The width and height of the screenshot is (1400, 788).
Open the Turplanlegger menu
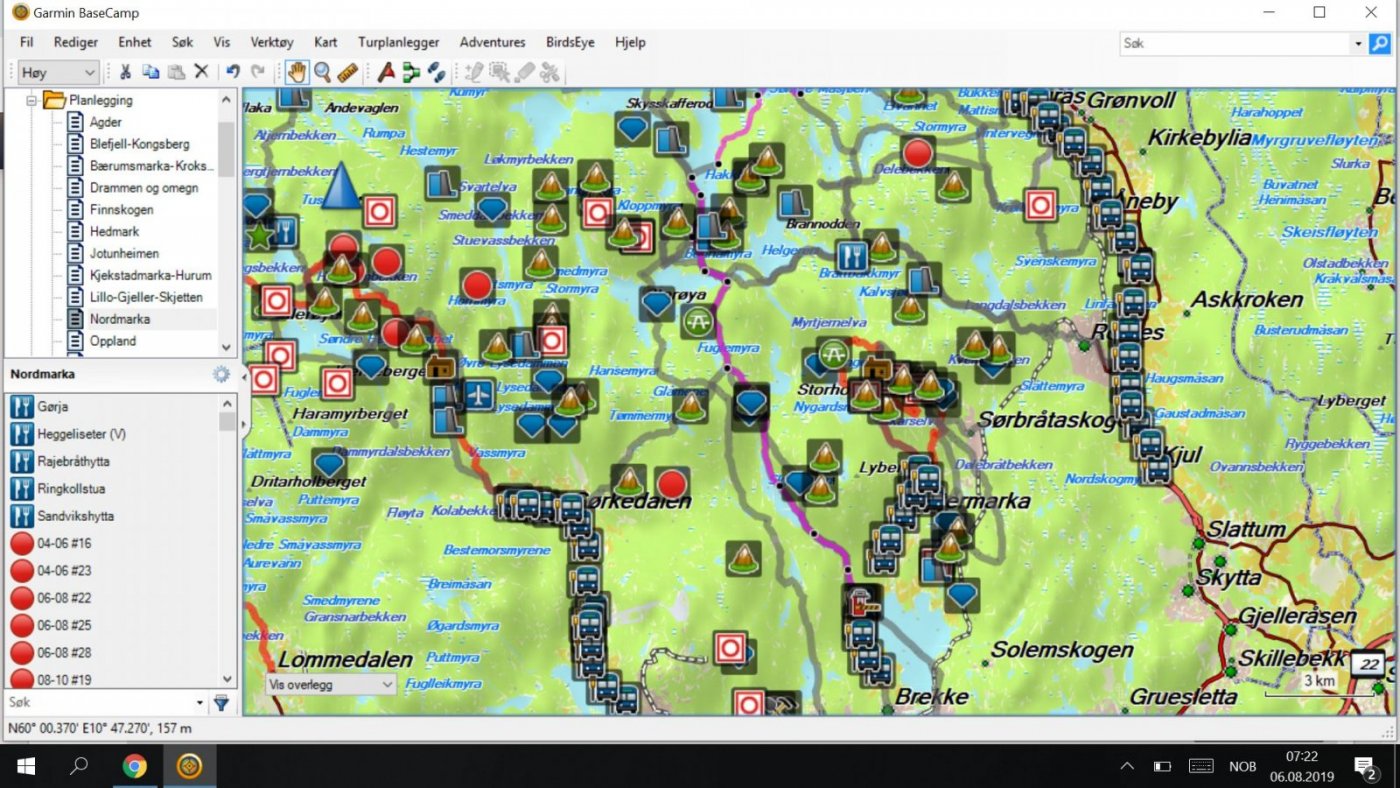pyautogui.click(x=398, y=42)
